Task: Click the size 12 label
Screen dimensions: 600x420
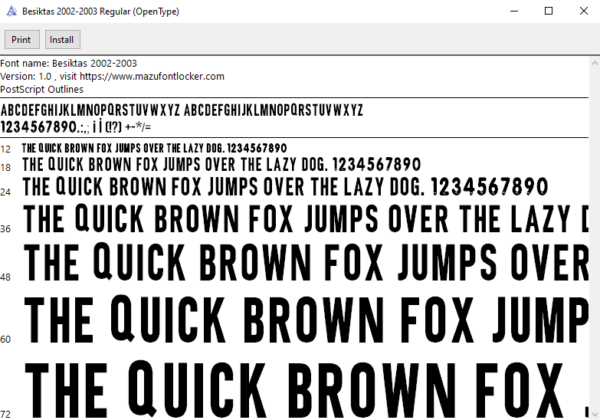Action: [x=5, y=149]
